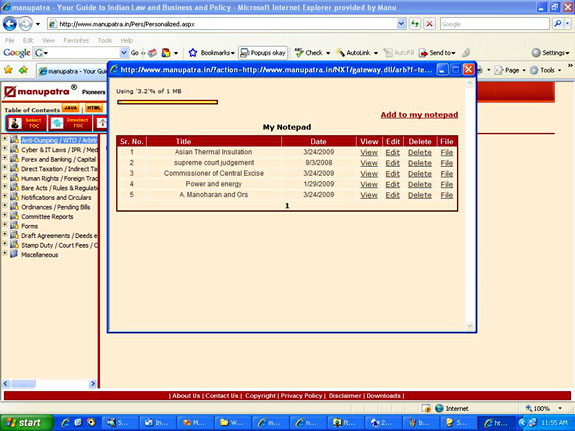The image size is (575, 431).
Task: Click page number 1 in notepad table
Action: 287,206
